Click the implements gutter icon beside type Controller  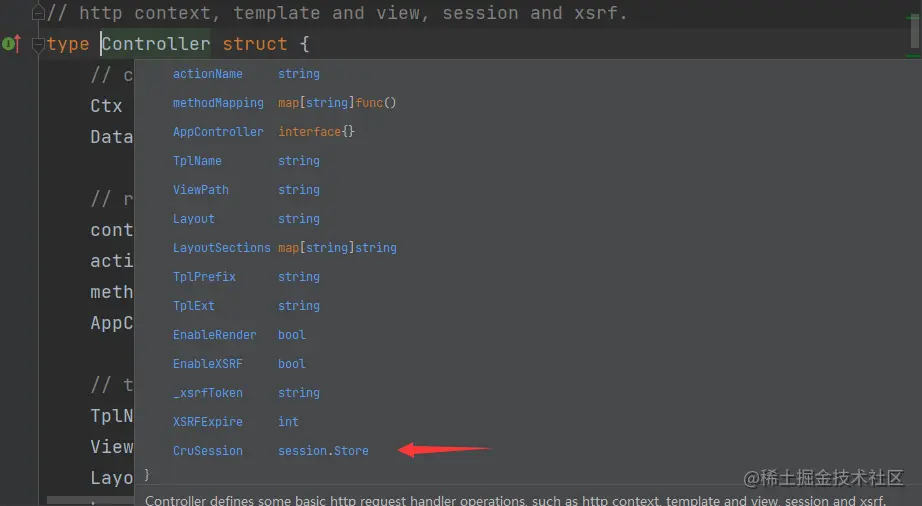coord(11,44)
